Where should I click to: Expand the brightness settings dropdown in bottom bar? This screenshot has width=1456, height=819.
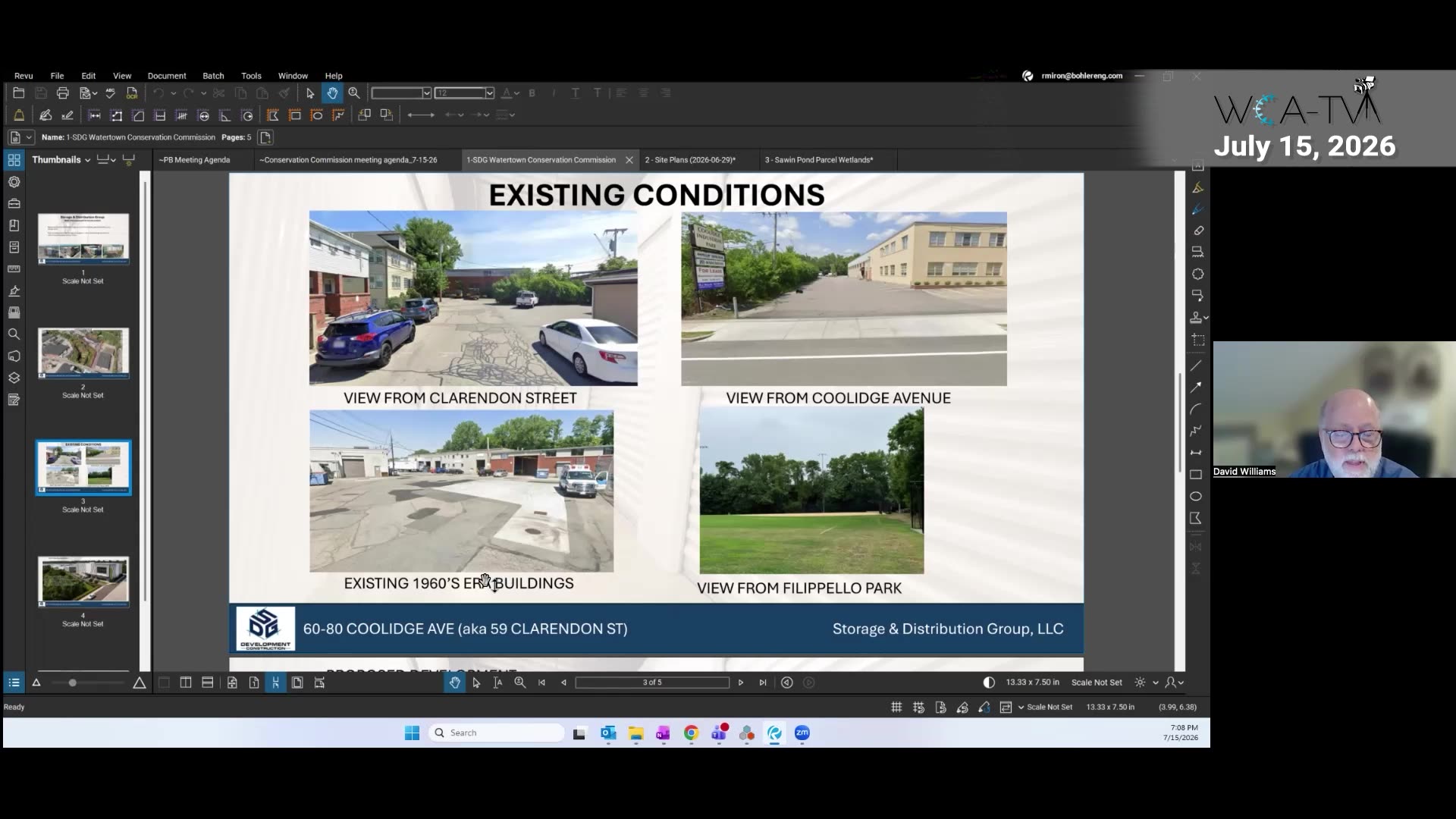coord(1155,682)
